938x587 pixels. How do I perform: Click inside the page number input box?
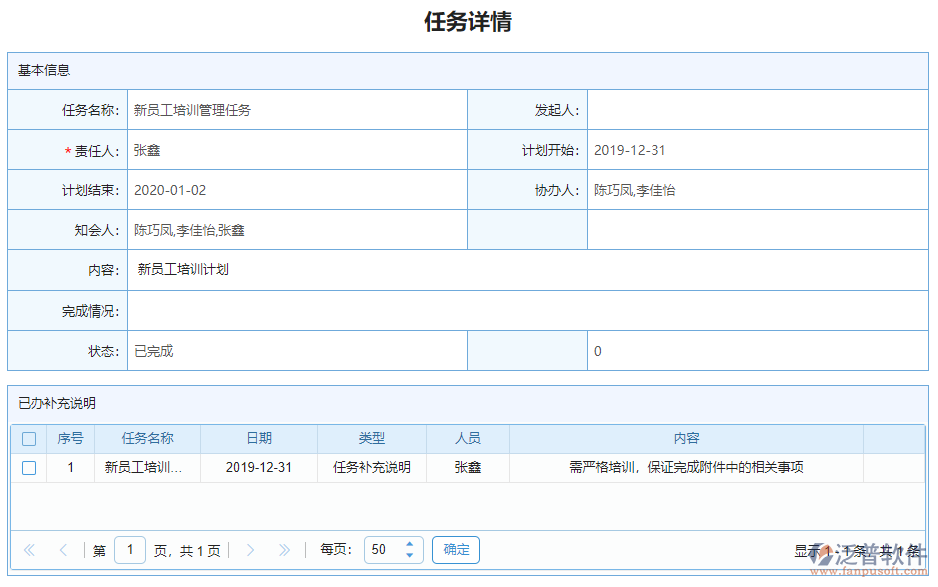click(x=130, y=549)
